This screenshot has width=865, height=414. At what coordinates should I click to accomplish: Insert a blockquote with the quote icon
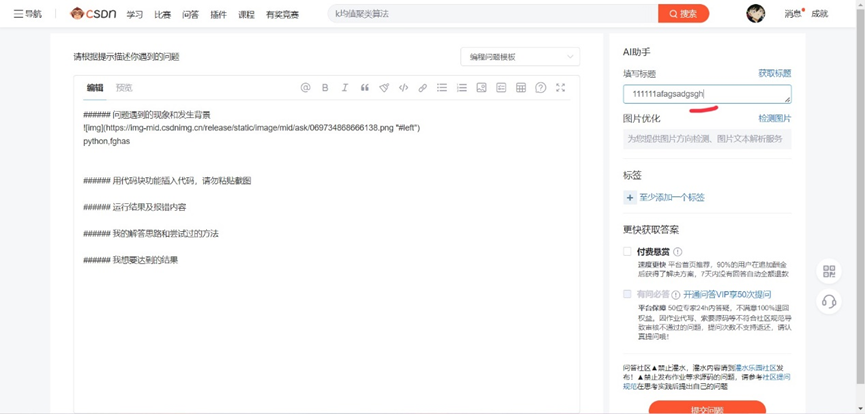364,88
